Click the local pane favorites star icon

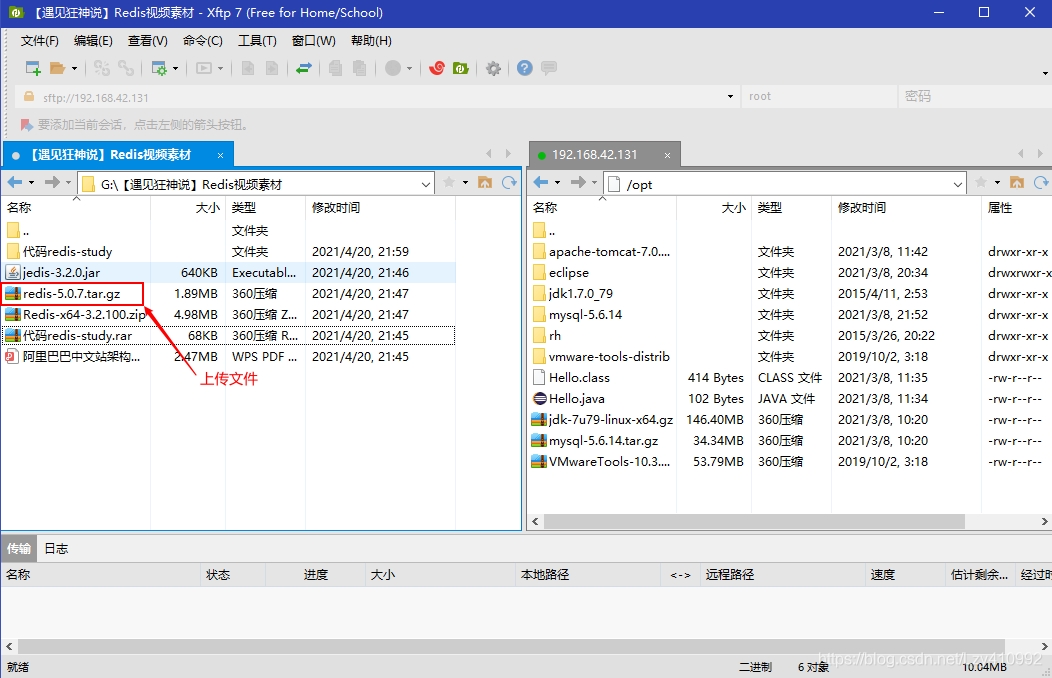[449, 182]
